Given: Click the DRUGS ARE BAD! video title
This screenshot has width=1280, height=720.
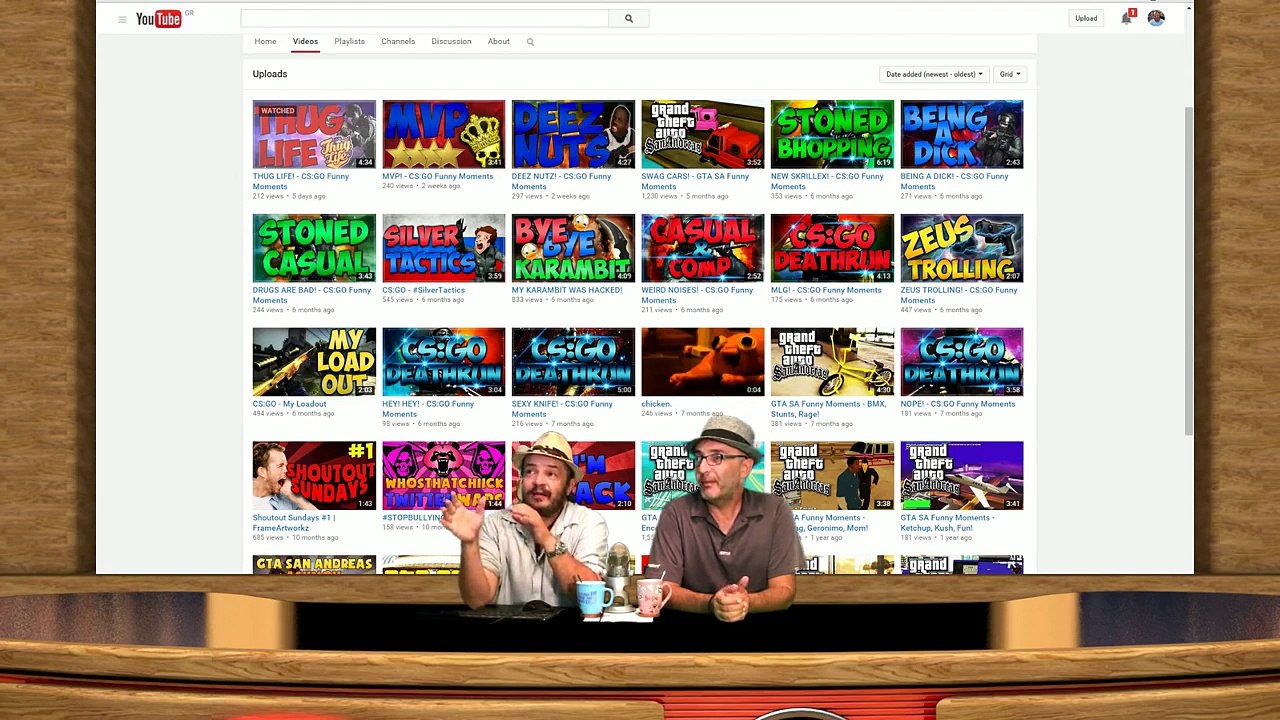Looking at the screenshot, I should click(312, 295).
